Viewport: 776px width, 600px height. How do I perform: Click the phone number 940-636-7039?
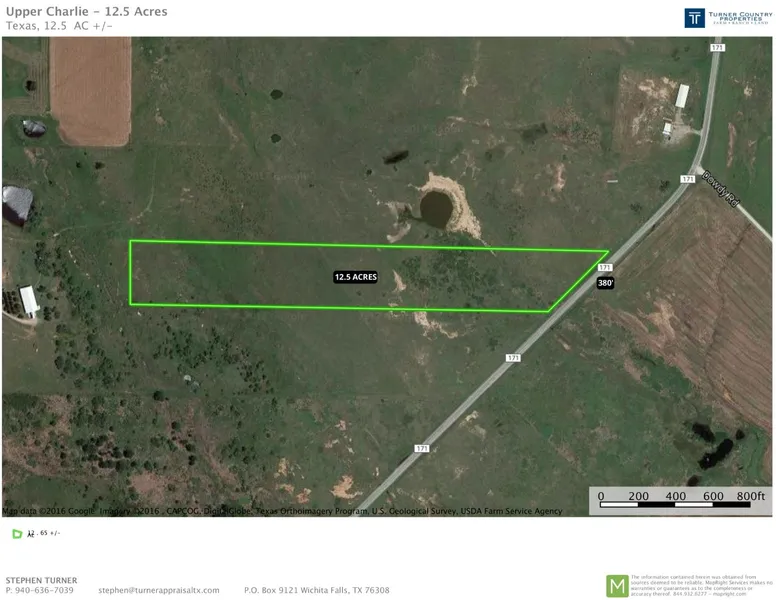coord(45,590)
